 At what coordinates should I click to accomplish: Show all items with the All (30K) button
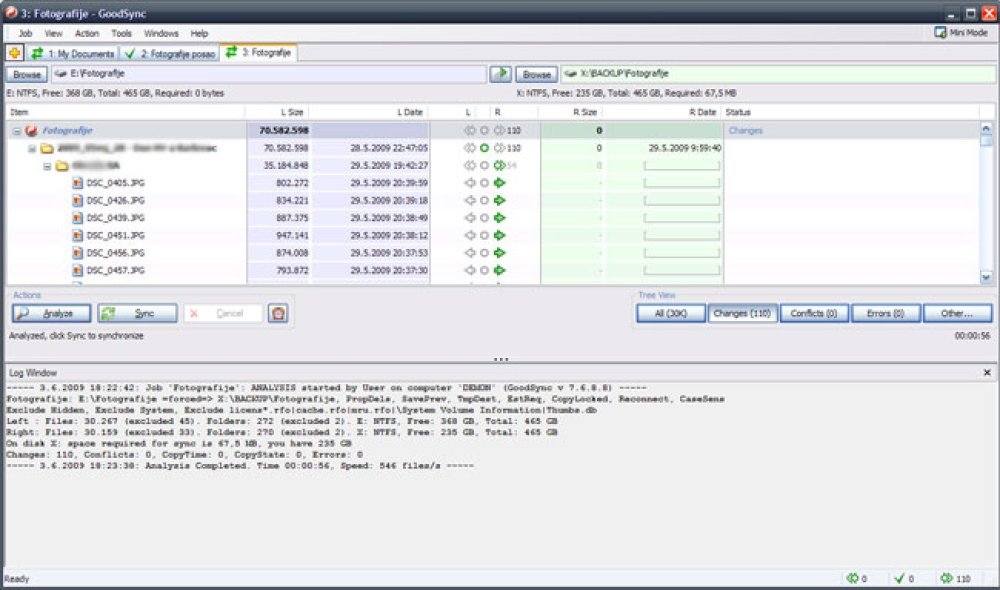tap(671, 313)
